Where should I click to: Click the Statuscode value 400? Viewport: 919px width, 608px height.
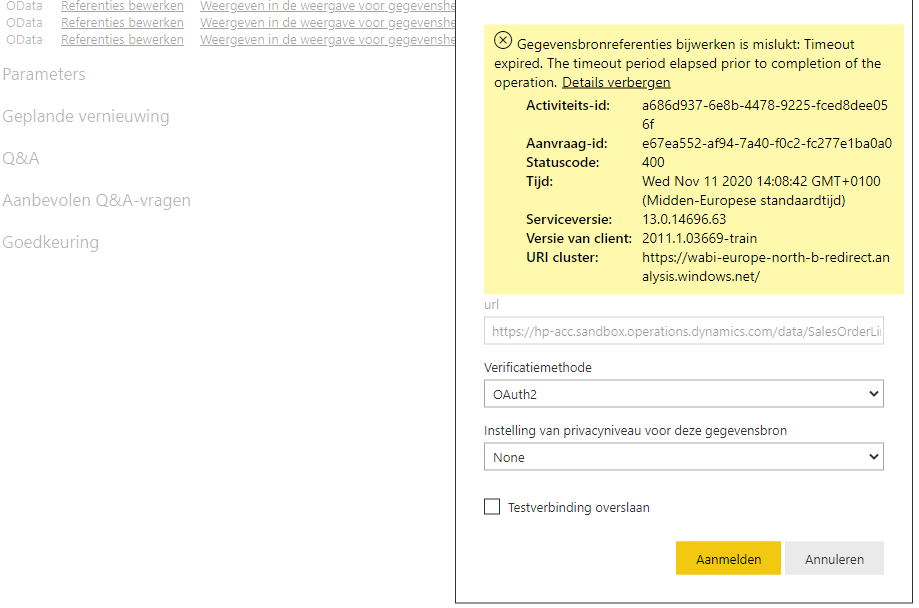coord(653,162)
